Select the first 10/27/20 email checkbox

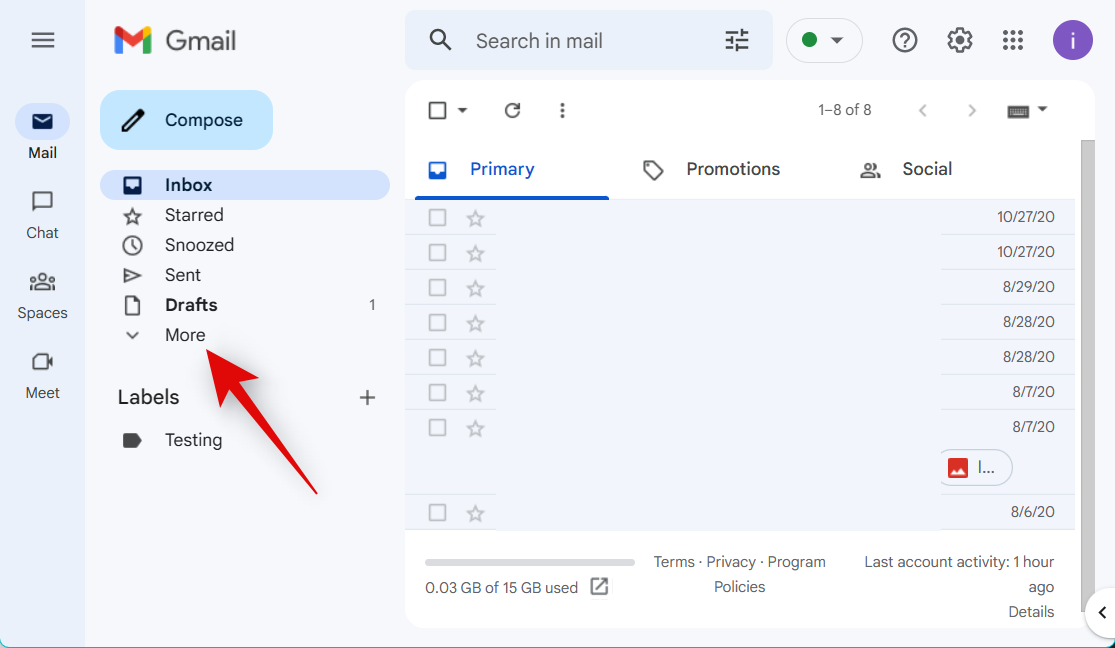tap(437, 218)
